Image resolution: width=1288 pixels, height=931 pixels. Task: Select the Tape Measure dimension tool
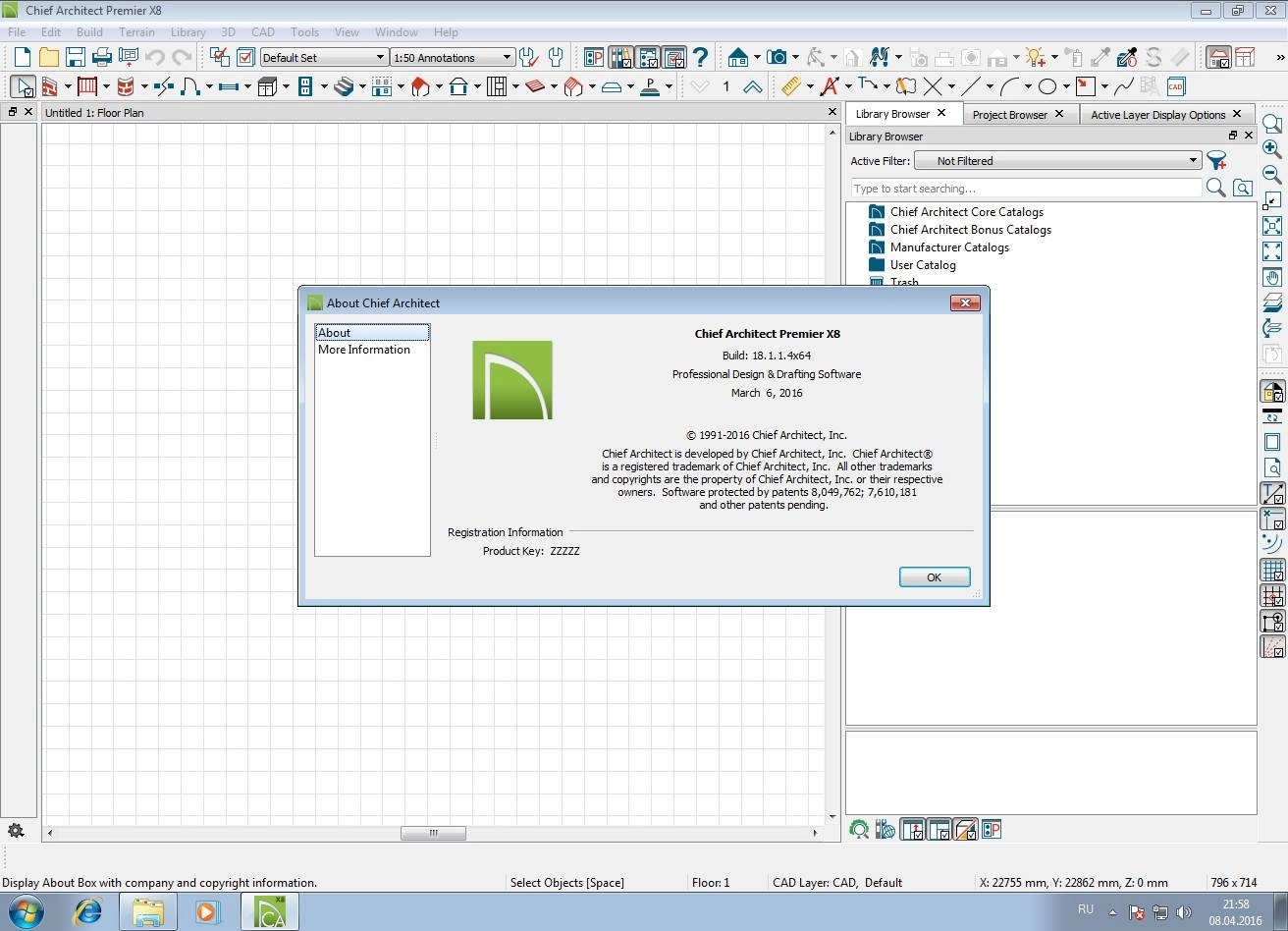pos(791,86)
